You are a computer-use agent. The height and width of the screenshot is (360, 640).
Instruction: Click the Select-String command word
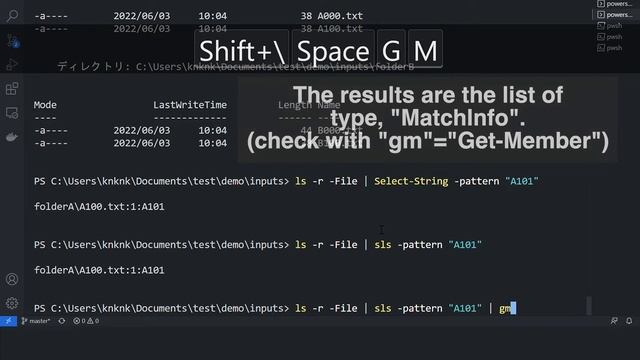coord(411,181)
